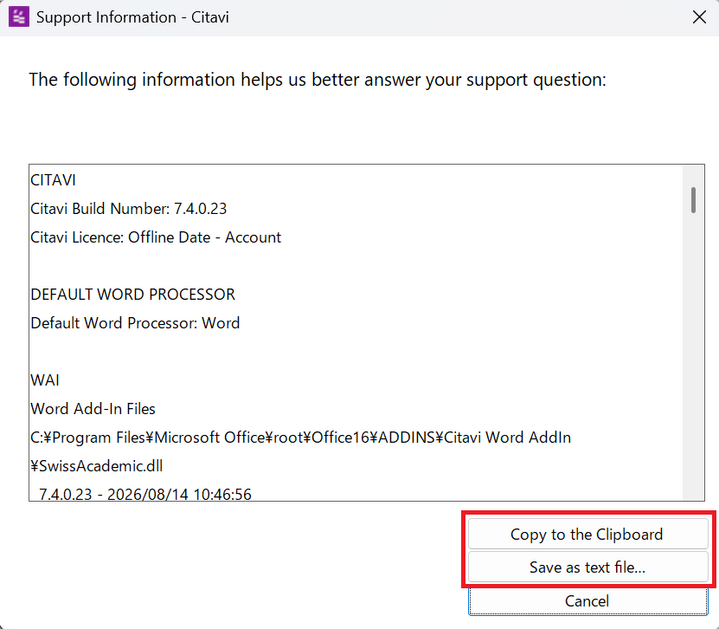Click the Copy to the Clipboard button
Viewport: 719px width, 629px height.
(587, 534)
